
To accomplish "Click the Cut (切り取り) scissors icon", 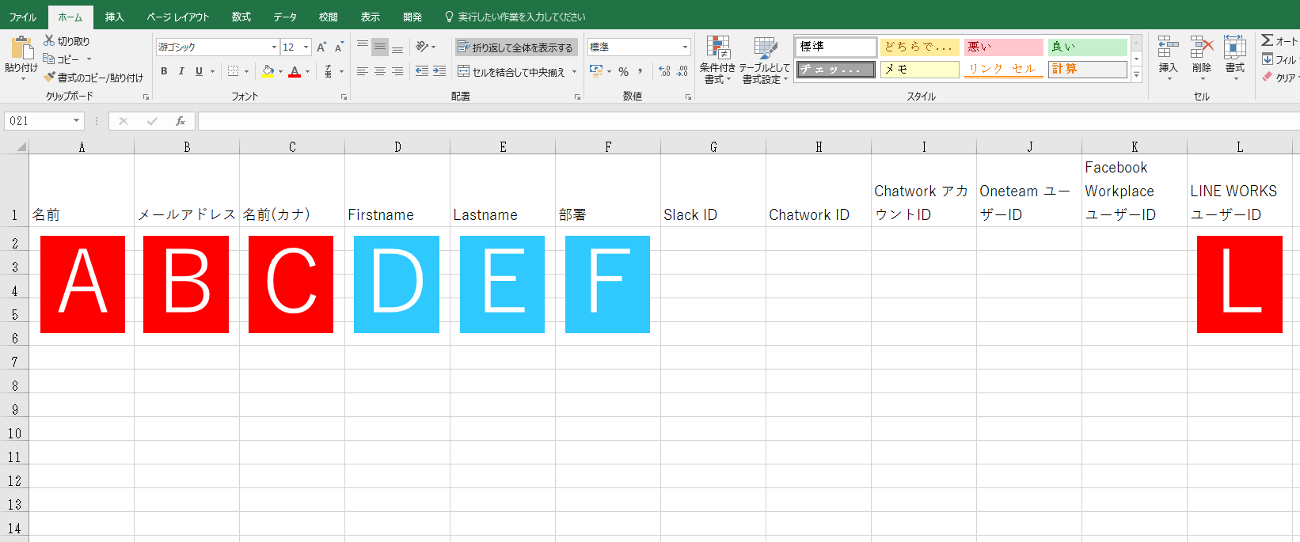I will (x=49, y=41).
